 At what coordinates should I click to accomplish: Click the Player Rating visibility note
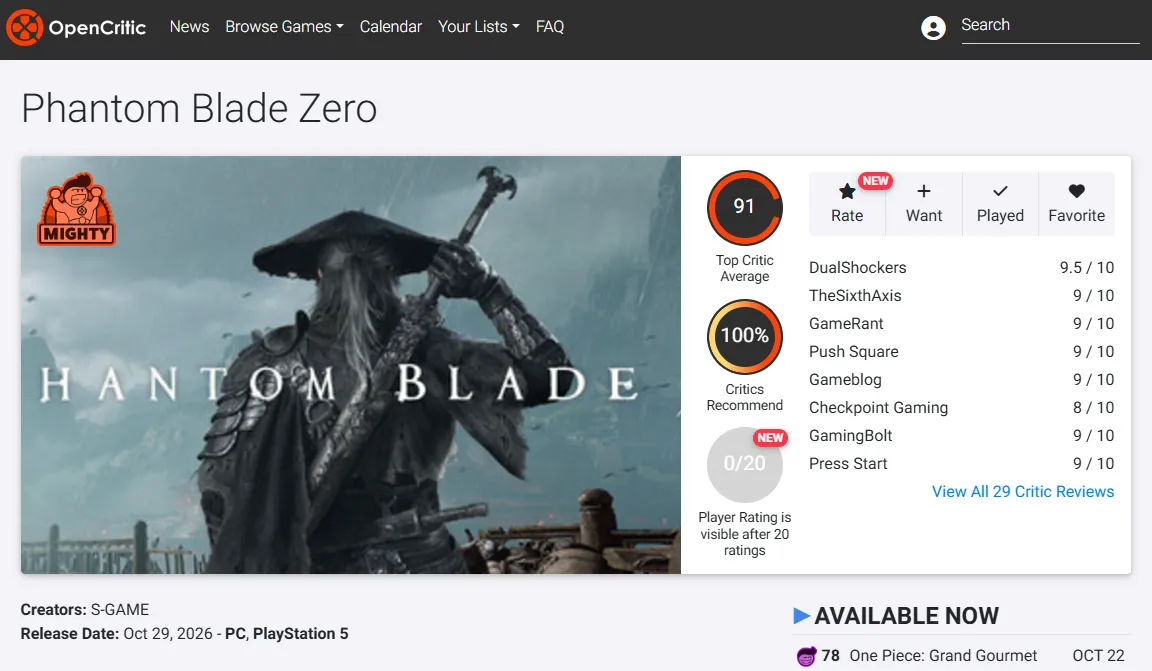coord(744,534)
